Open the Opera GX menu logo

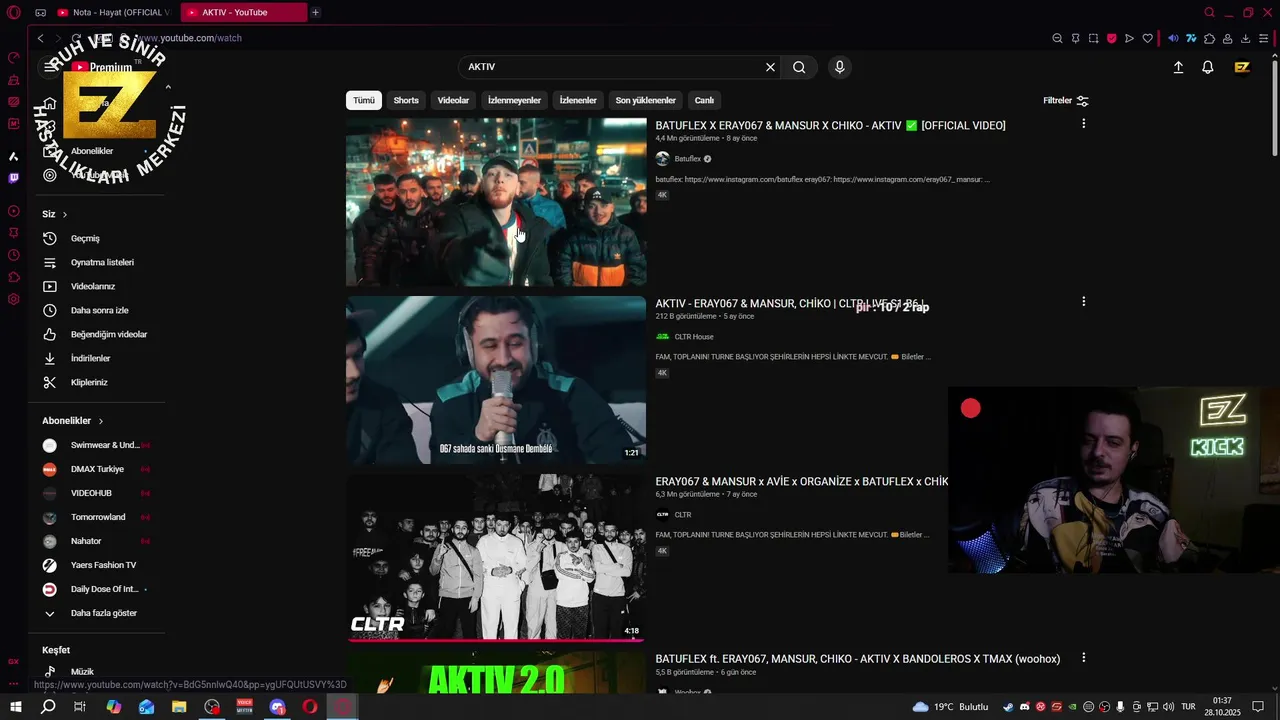tap(14, 12)
